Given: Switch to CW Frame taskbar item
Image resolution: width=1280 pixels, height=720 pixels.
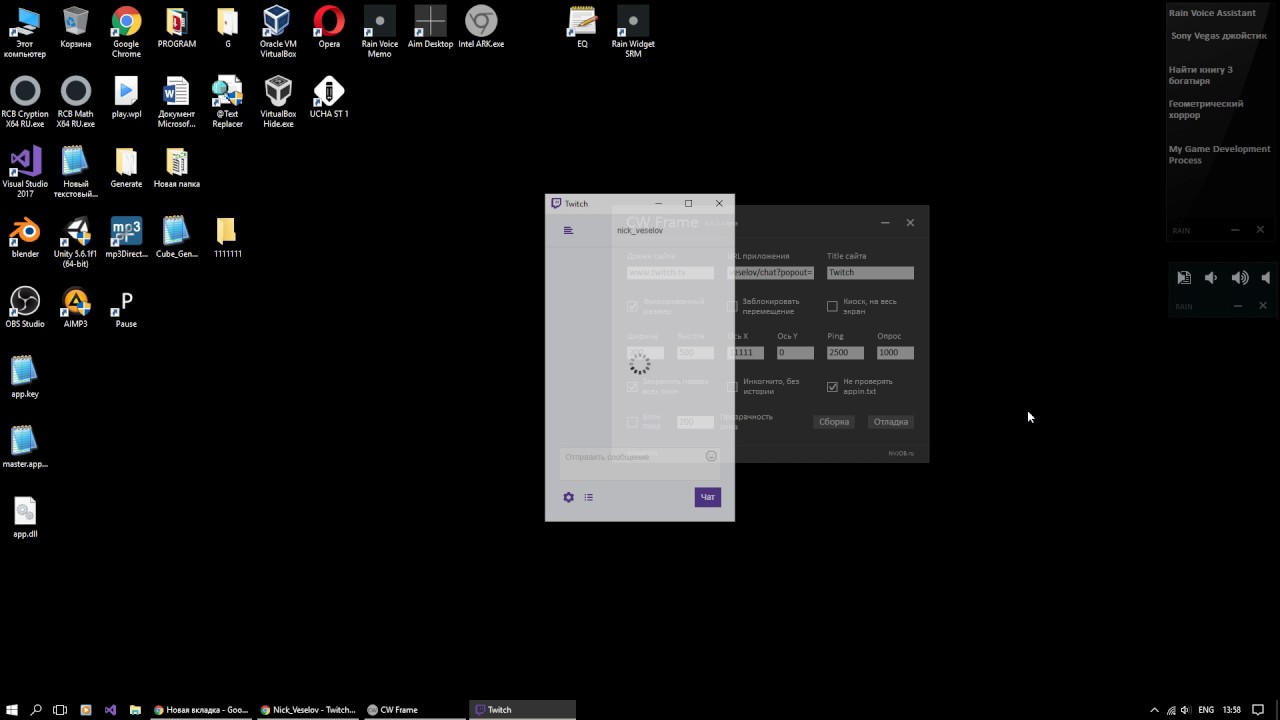Looking at the screenshot, I should pos(414,710).
